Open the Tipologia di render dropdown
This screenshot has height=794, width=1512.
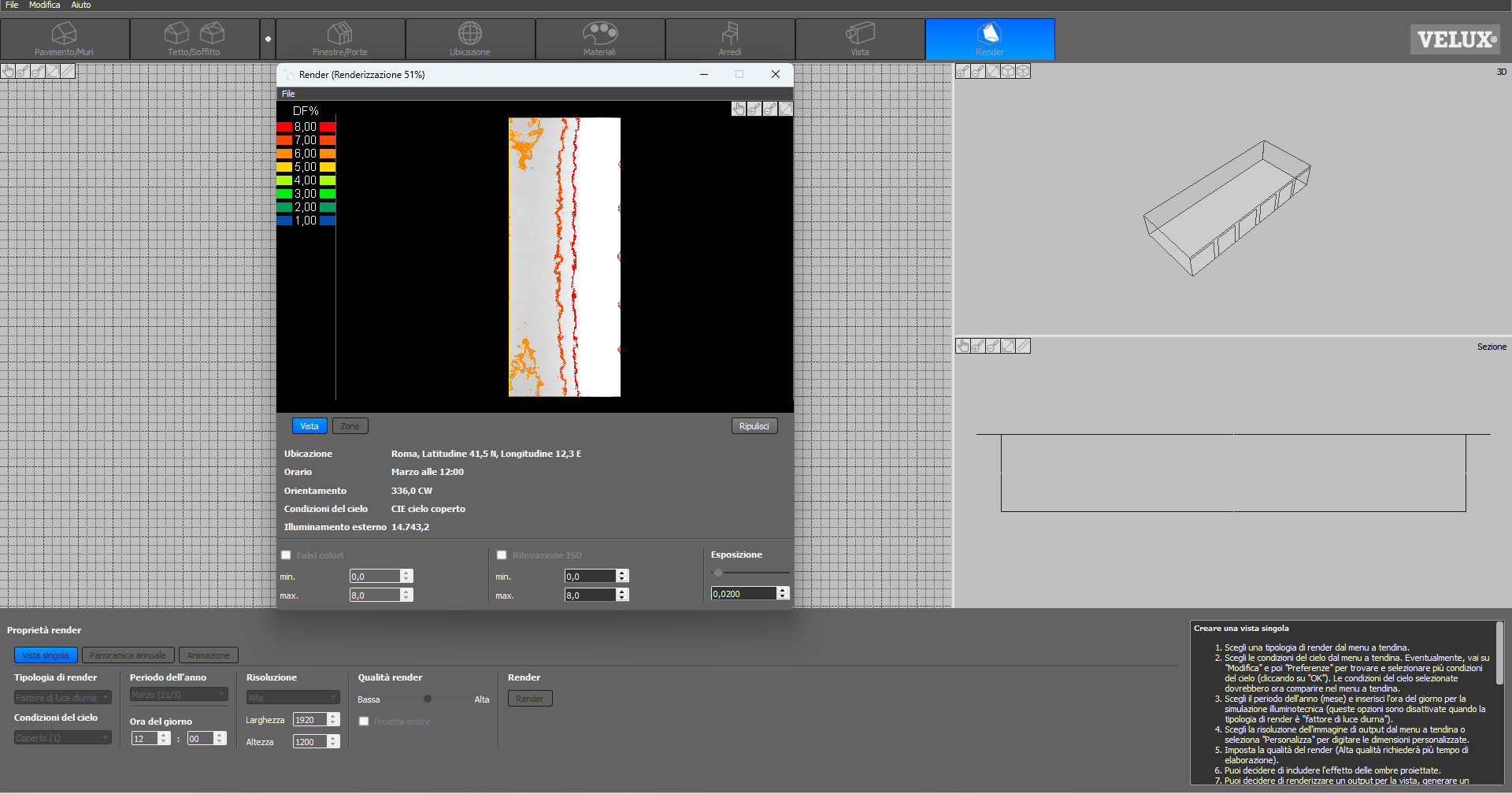[x=62, y=697]
